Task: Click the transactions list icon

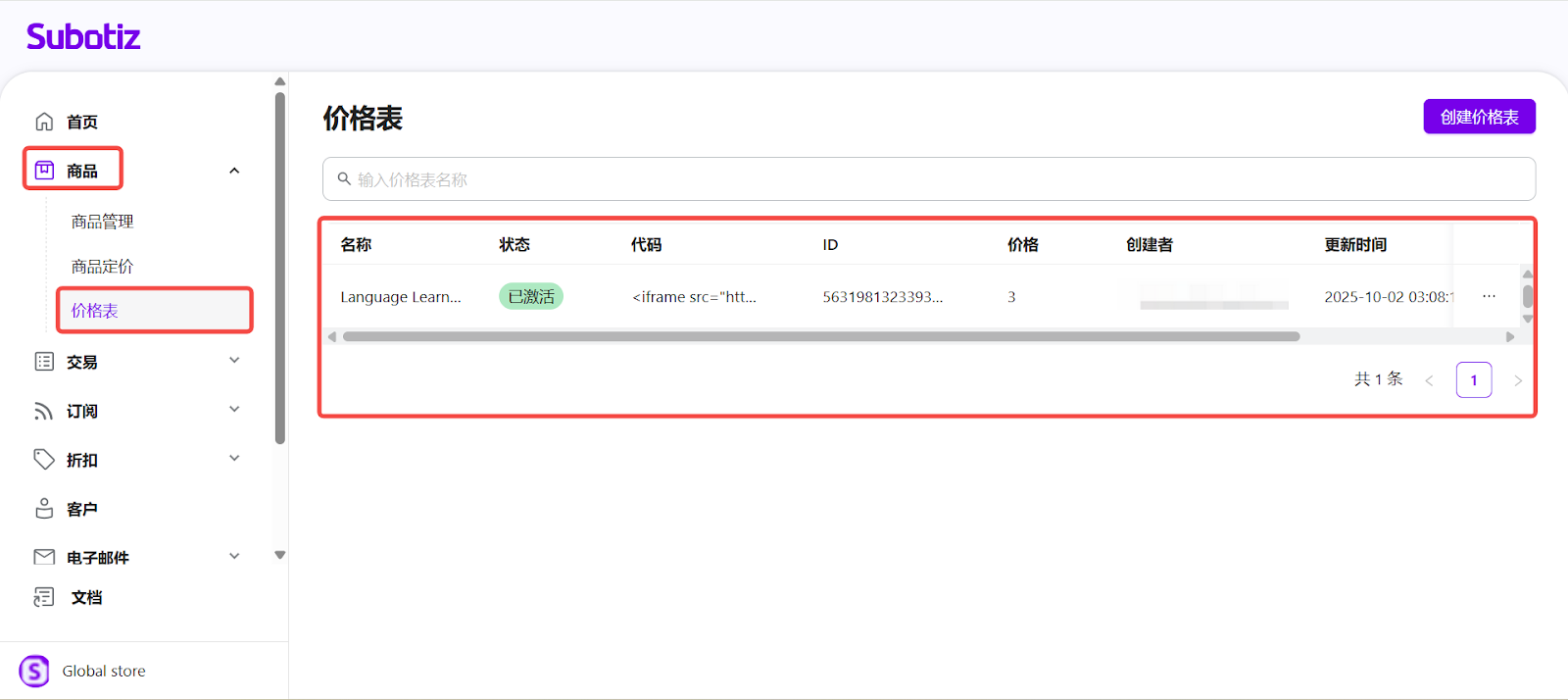Action: (44, 362)
